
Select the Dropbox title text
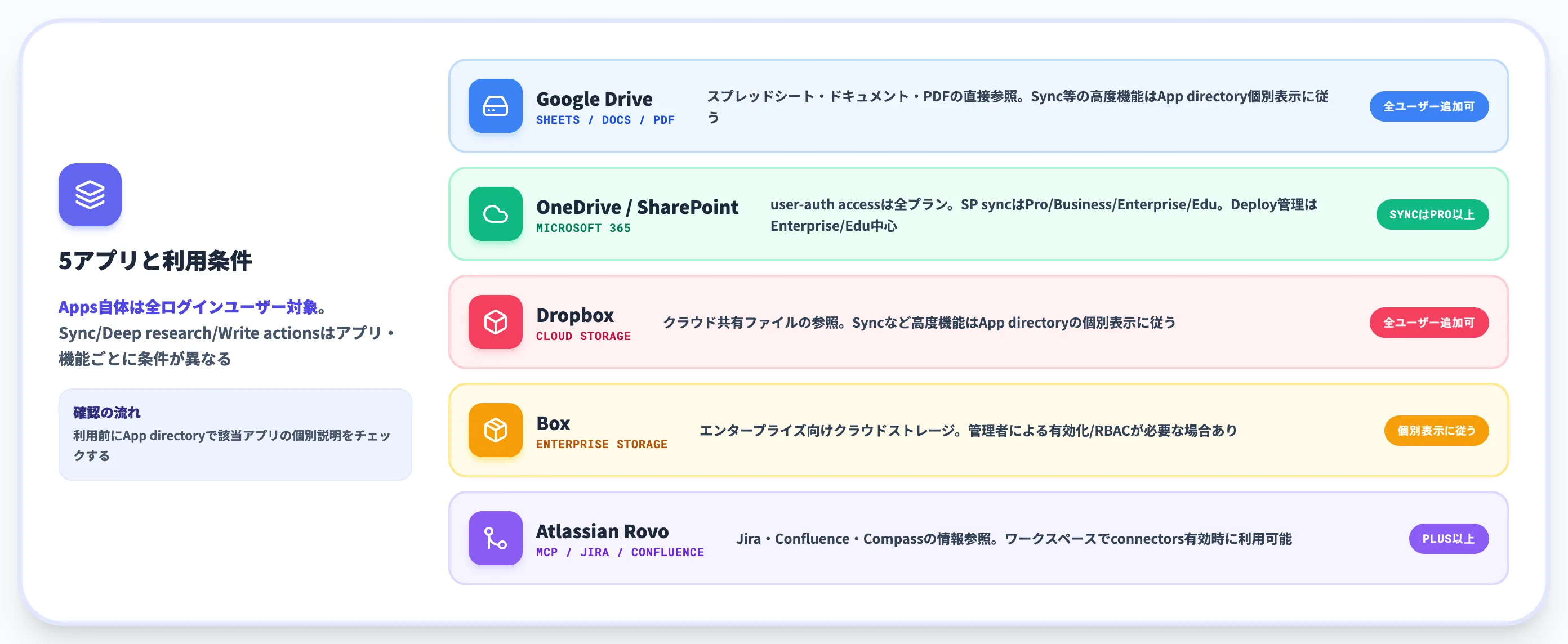tap(574, 315)
